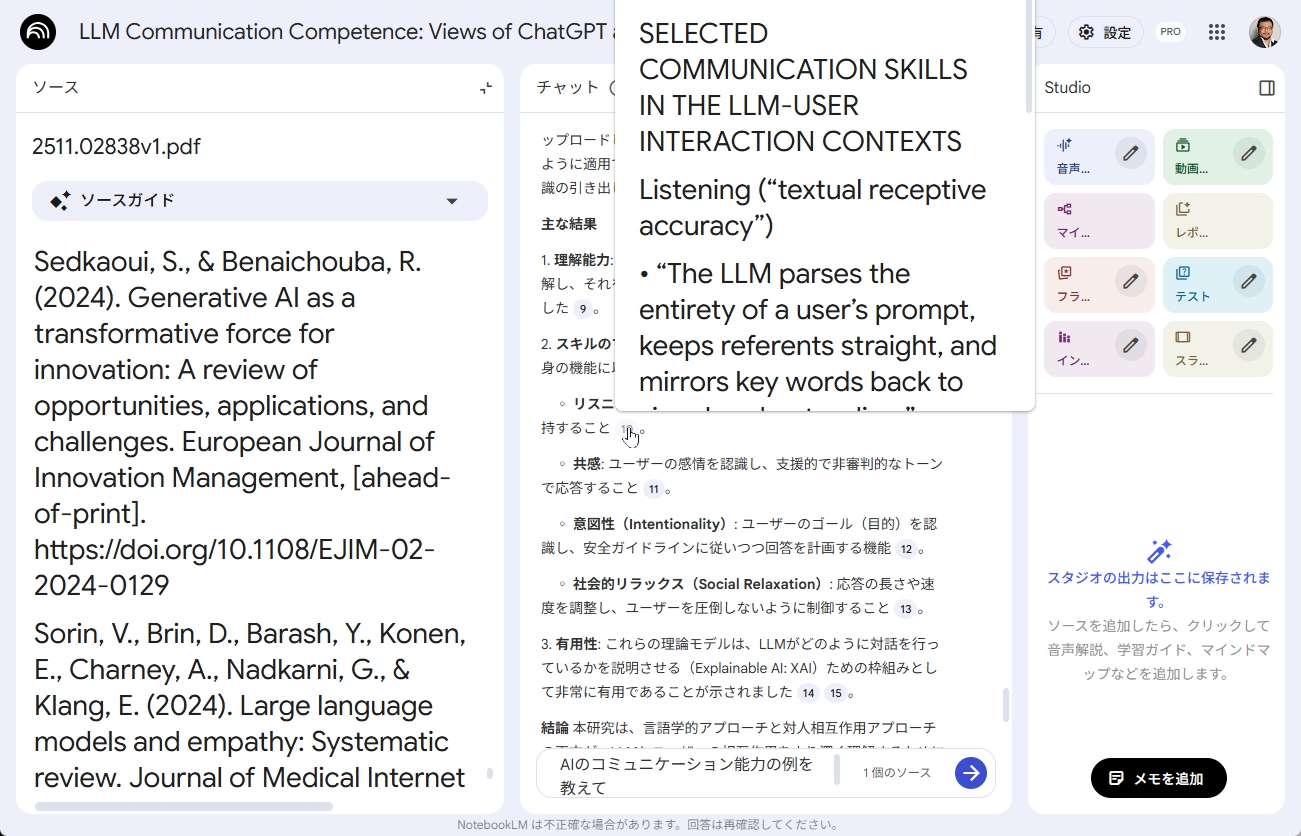Click the 主な結果 heading in chat
This screenshot has width=1301, height=836.
[569, 223]
